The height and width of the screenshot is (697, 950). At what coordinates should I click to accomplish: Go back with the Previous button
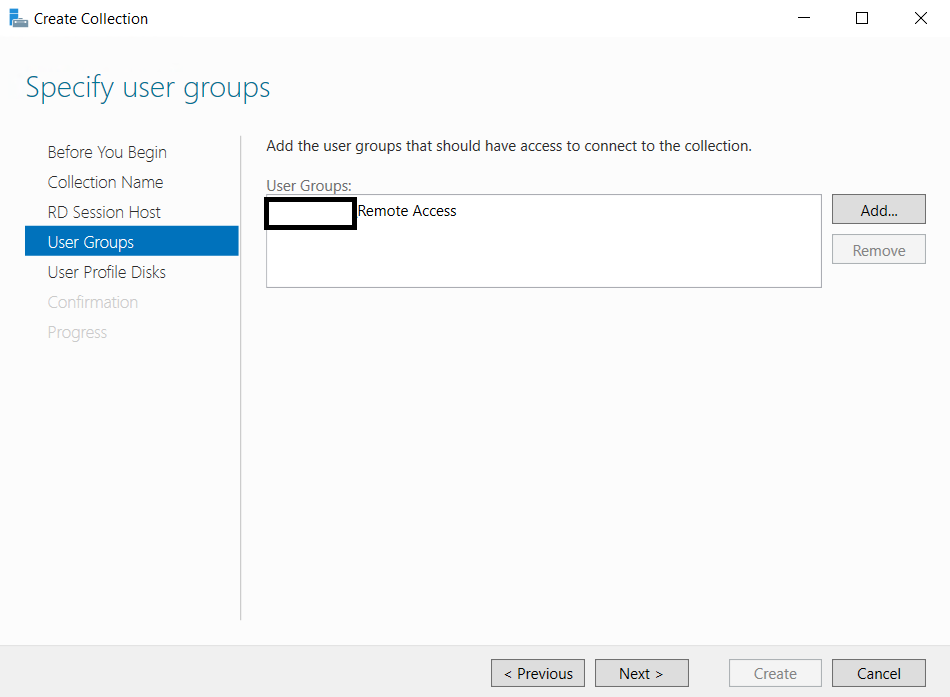(x=538, y=673)
